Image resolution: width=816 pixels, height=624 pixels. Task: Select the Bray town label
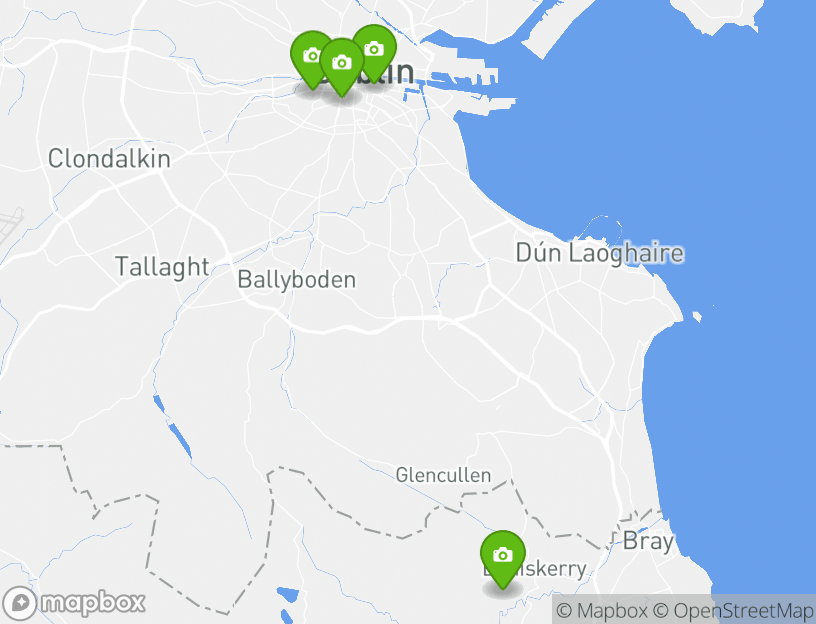point(648,541)
